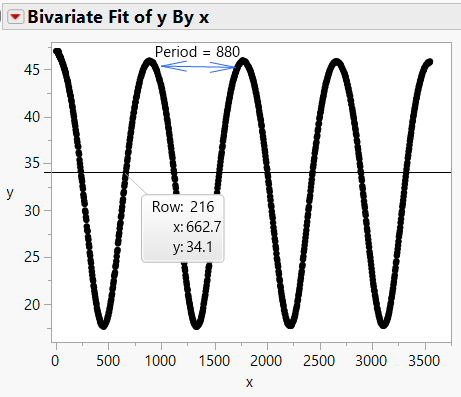This screenshot has height=397, width=461.
Task: Click the y axis label
Action: (x=10, y=192)
